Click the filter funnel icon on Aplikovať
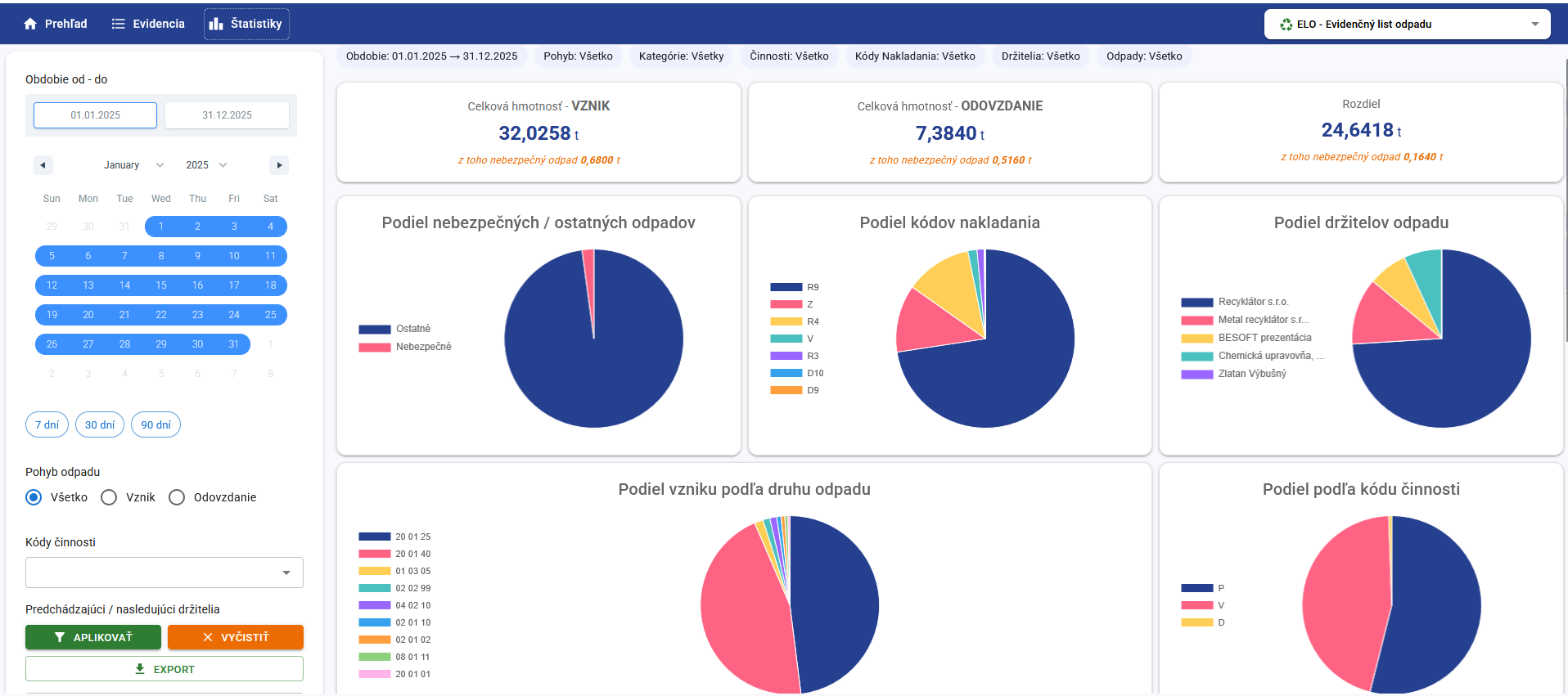 pyautogui.click(x=60, y=637)
